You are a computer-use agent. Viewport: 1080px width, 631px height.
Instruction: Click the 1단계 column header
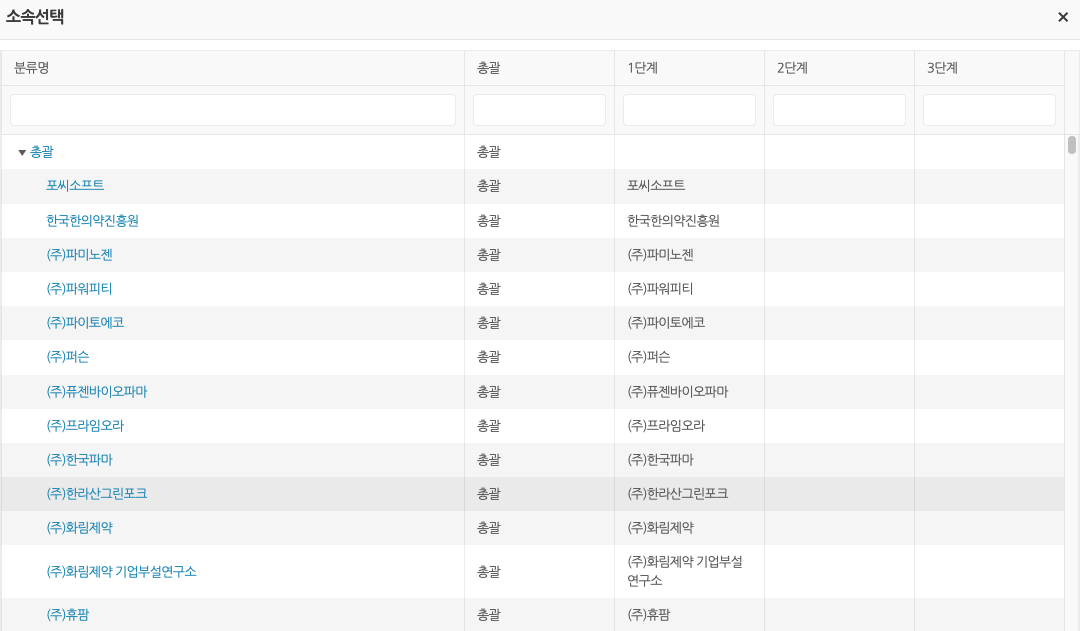coord(642,68)
